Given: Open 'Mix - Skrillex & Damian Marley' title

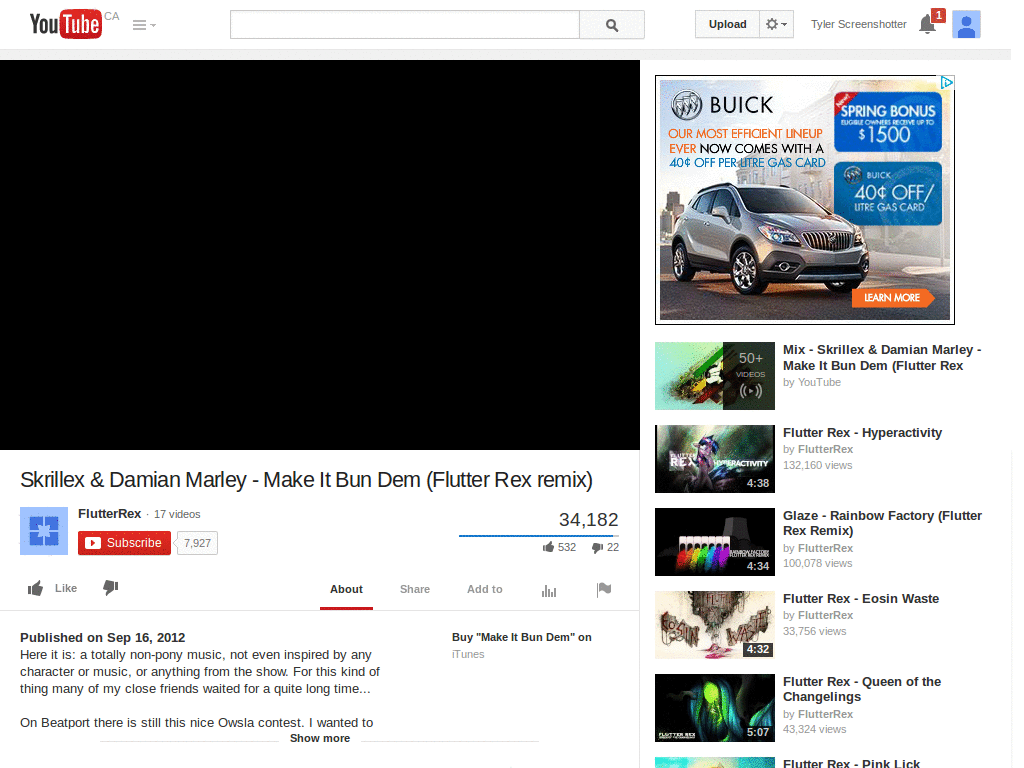Looking at the screenshot, I should point(882,358).
